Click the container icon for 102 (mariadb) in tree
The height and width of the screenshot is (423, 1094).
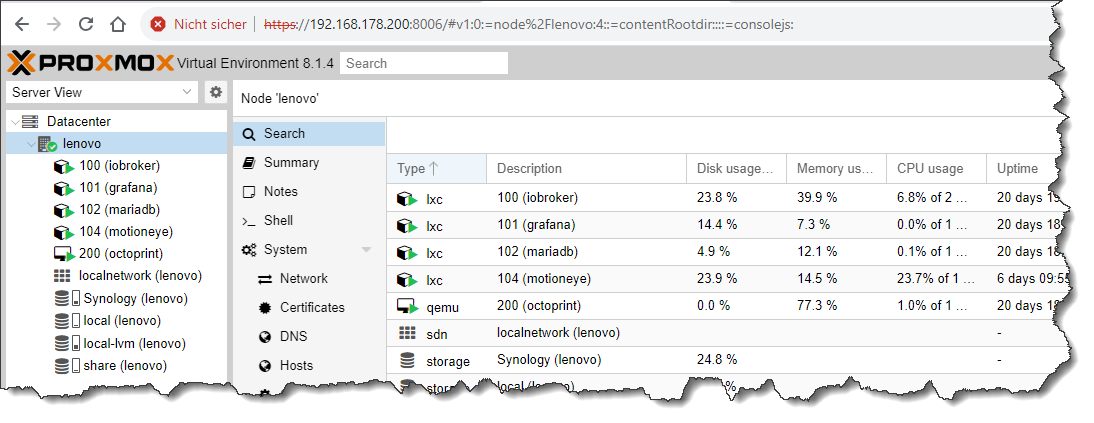click(63, 210)
